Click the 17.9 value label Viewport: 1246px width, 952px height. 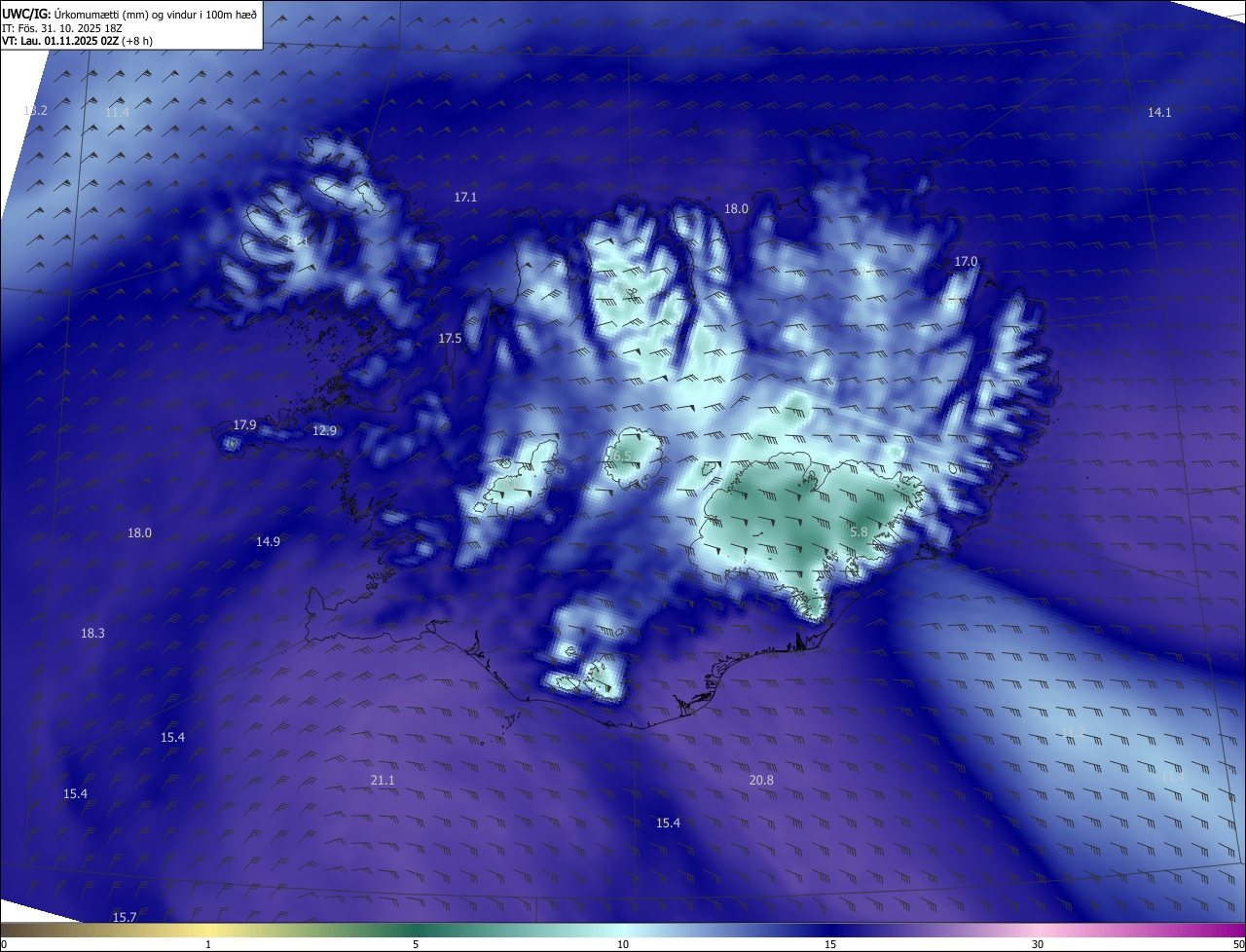(244, 425)
